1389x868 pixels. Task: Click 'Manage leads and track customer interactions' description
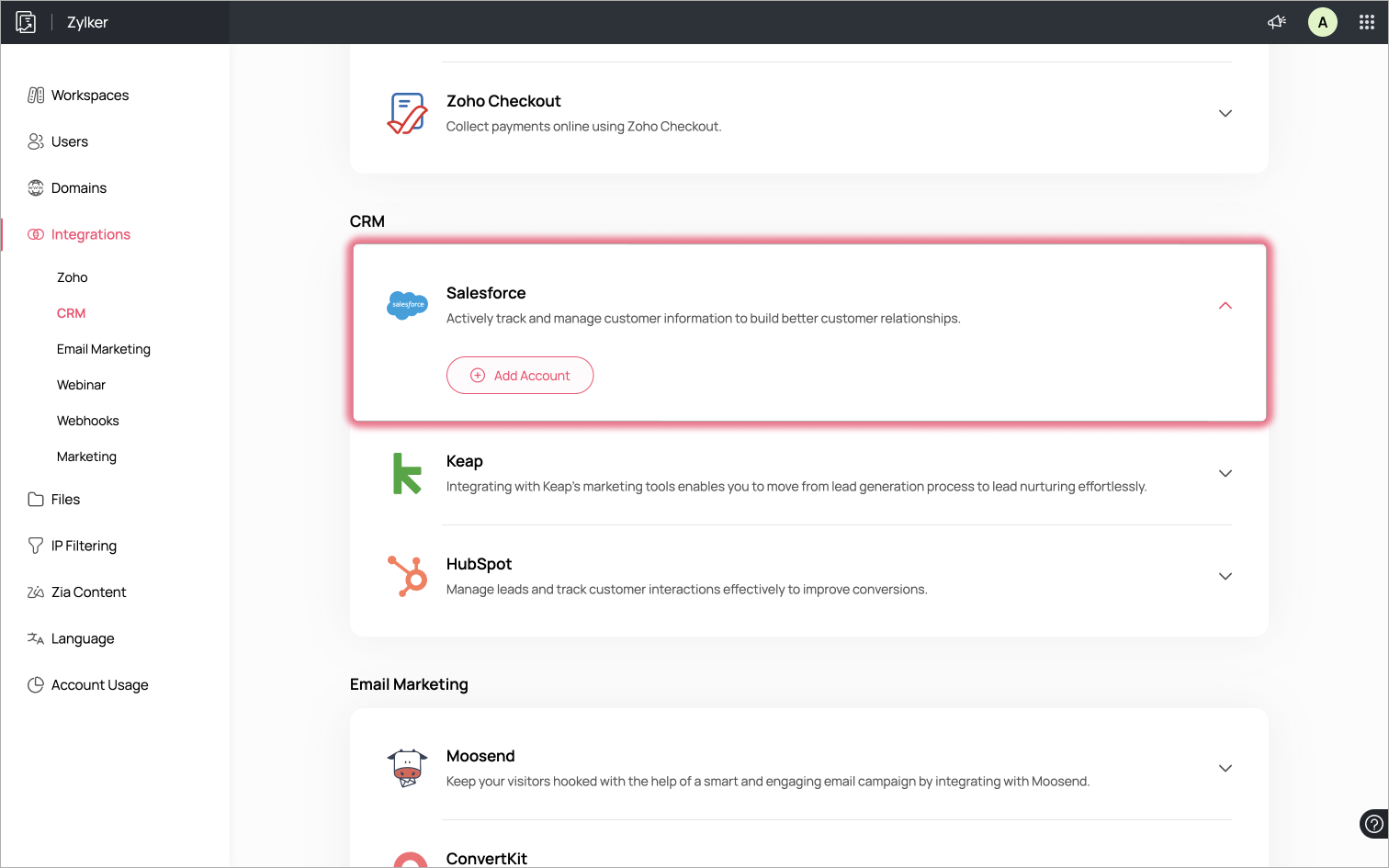tap(687, 590)
